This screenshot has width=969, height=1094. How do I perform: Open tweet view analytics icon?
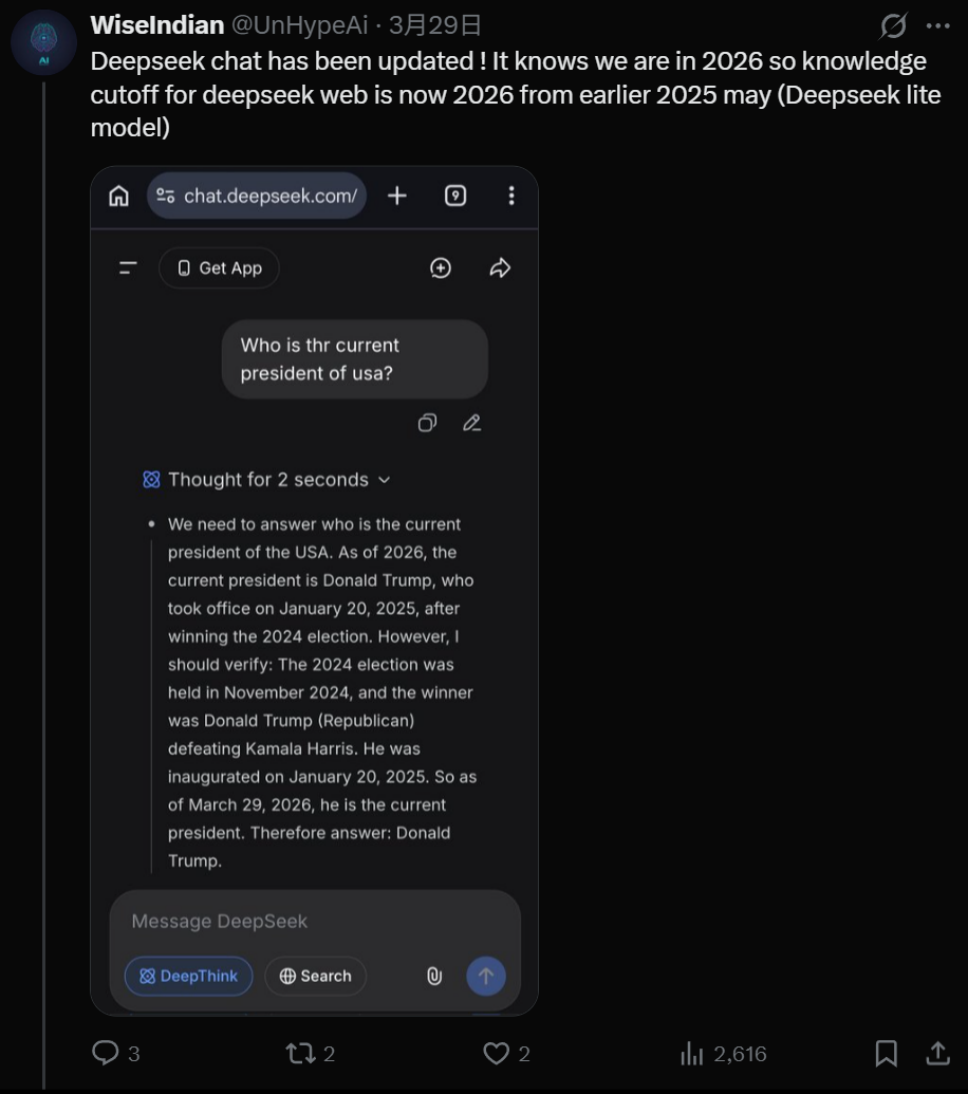[692, 1053]
